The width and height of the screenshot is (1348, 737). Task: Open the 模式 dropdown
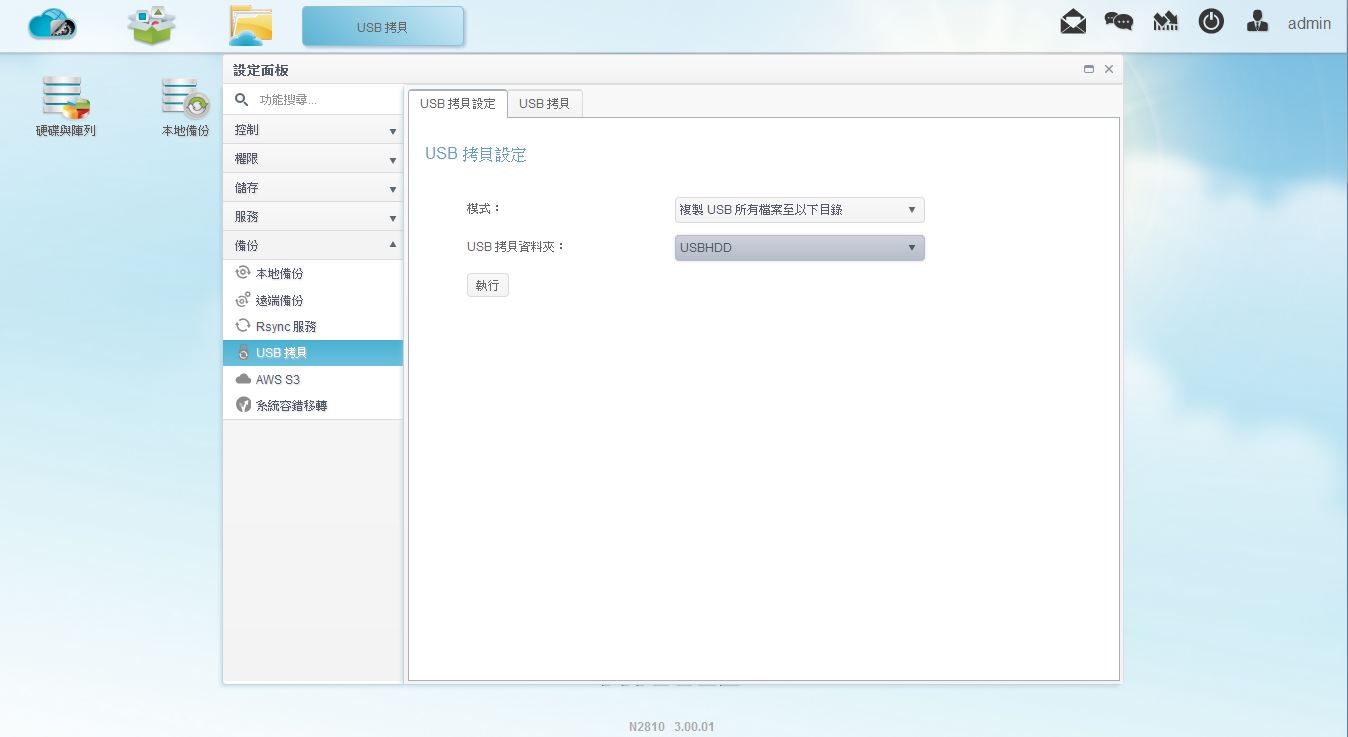click(x=799, y=210)
